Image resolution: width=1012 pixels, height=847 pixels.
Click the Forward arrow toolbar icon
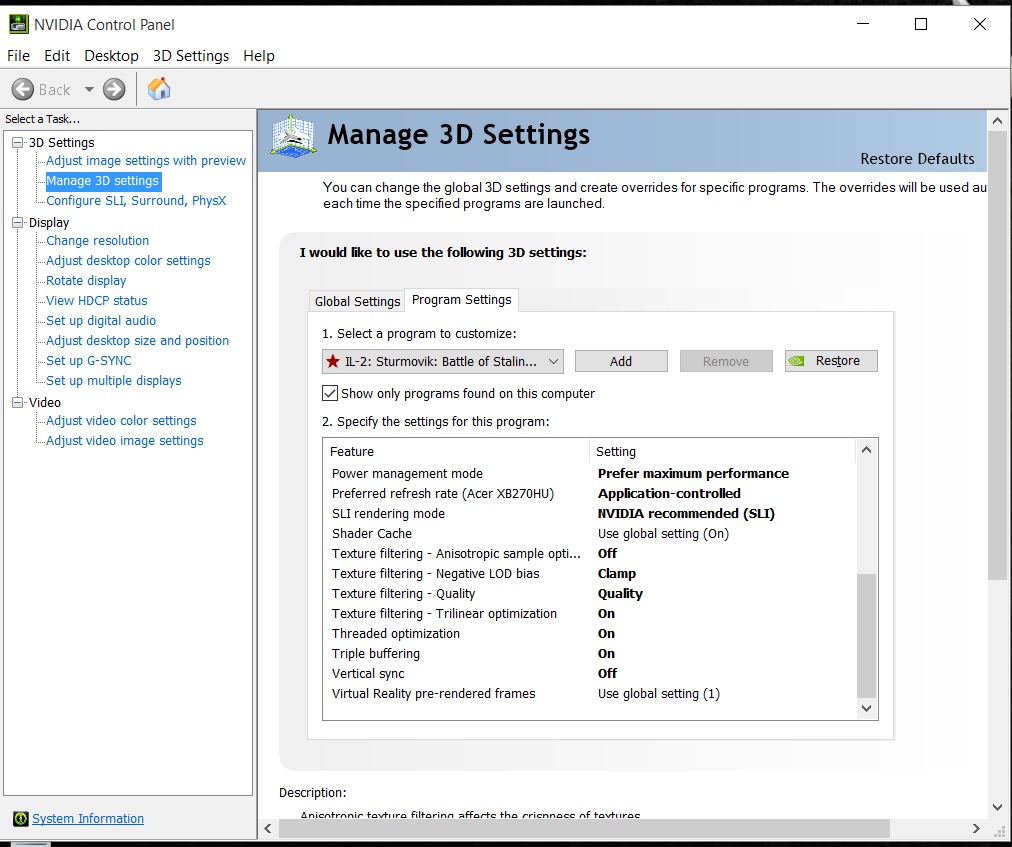pyautogui.click(x=114, y=90)
